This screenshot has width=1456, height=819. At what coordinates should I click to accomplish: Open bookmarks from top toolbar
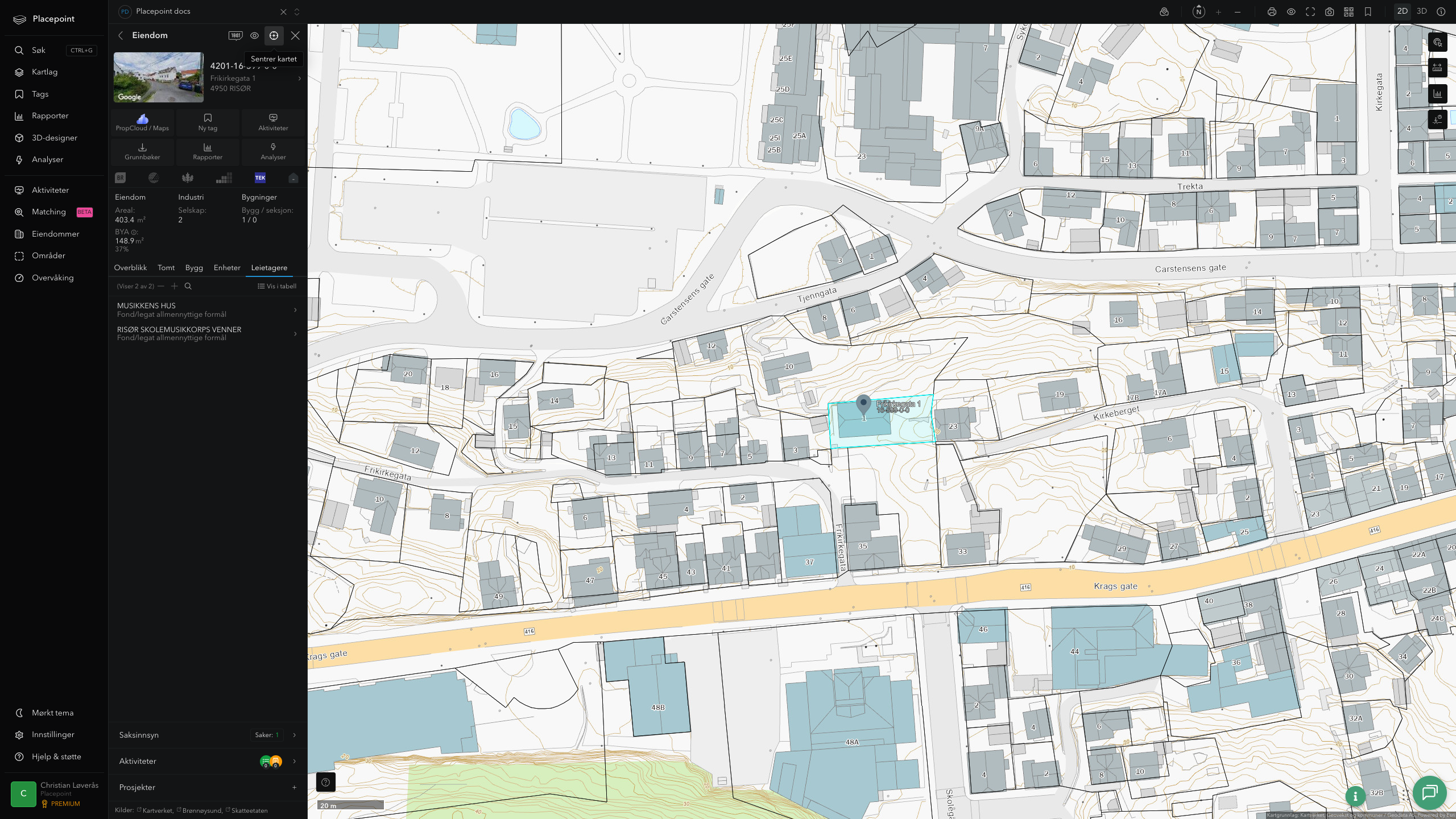1368,11
